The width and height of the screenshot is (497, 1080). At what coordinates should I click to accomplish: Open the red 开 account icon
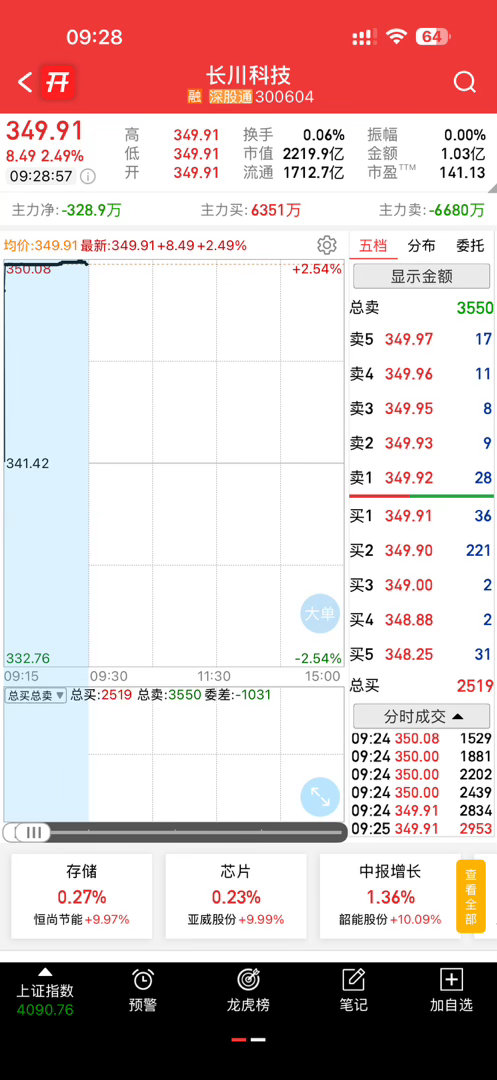[x=58, y=83]
